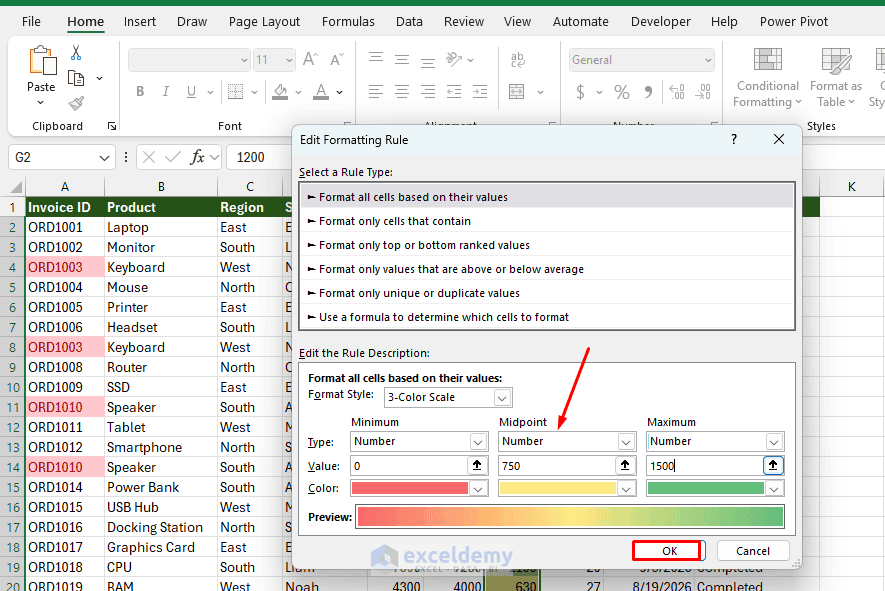Click the Maximum value range selector arrow

773,465
